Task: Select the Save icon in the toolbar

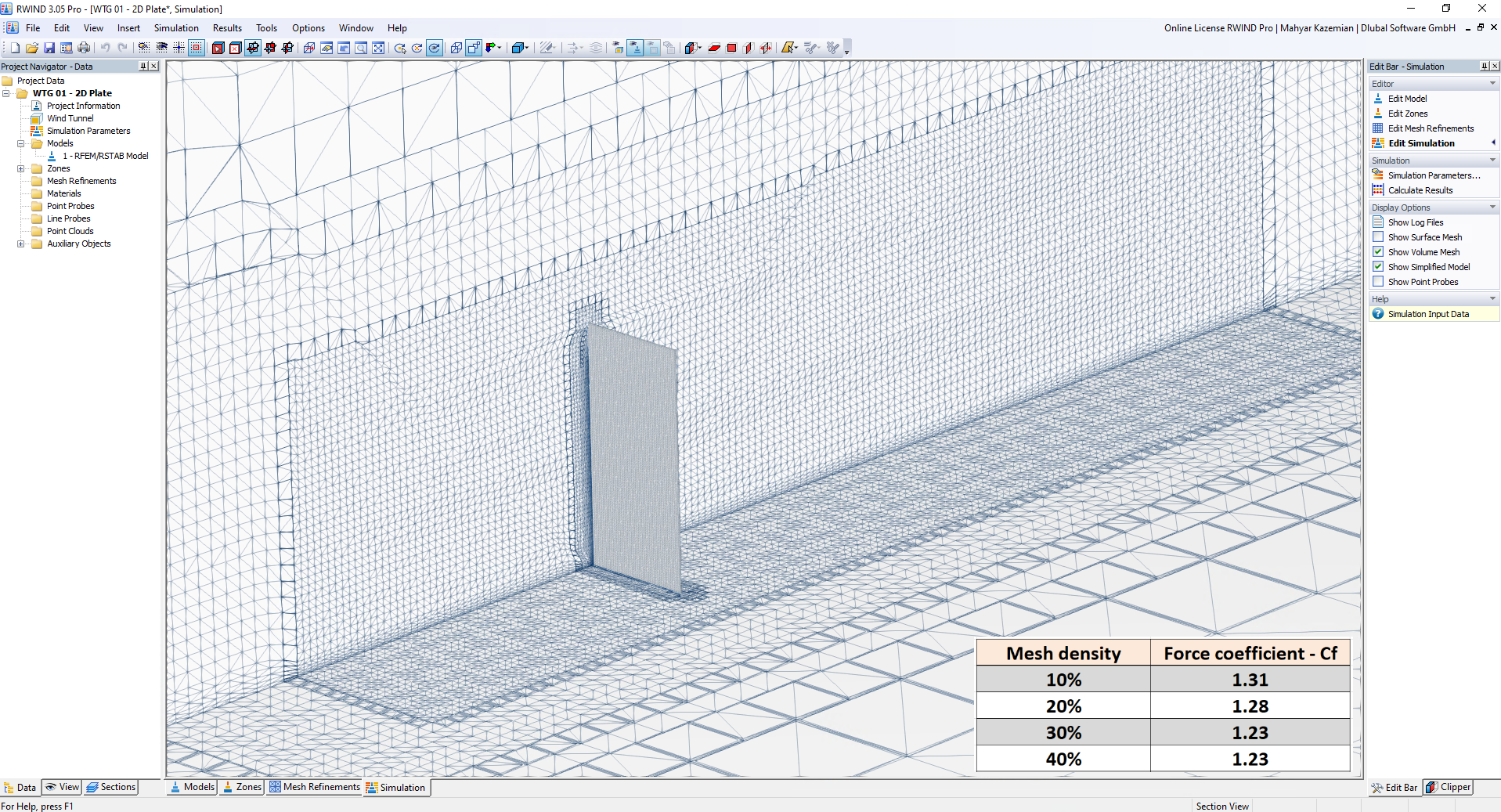Action: click(x=49, y=48)
